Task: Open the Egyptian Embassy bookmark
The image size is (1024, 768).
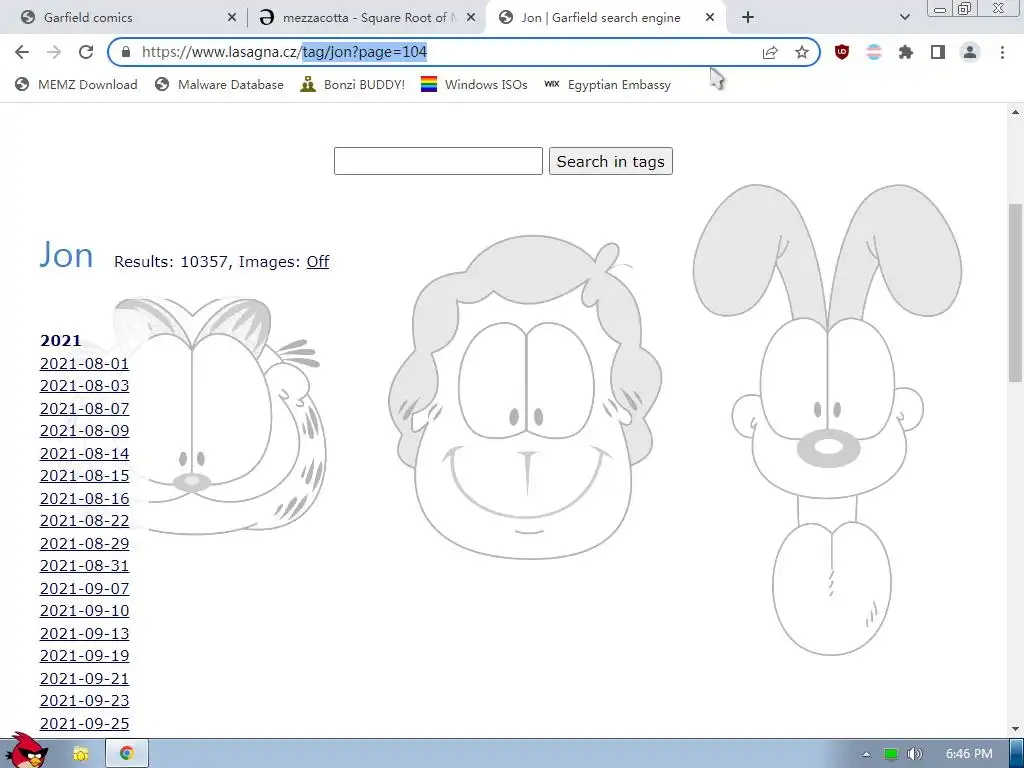Action: (608, 84)
